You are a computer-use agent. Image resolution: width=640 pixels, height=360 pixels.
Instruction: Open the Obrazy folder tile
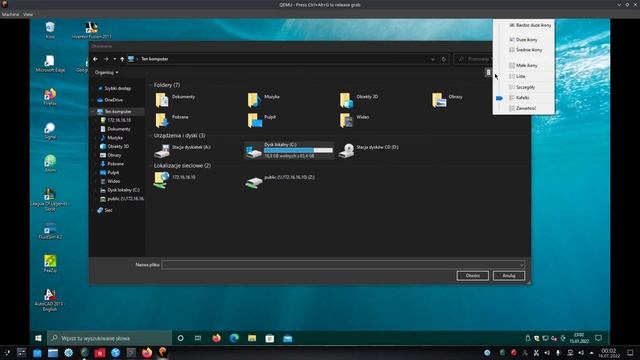click(447, 100)
